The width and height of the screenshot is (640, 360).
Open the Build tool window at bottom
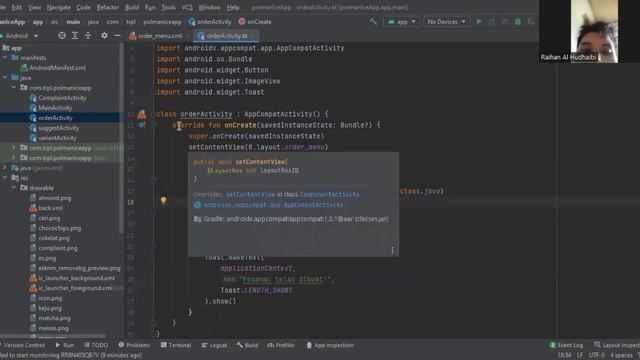click(247, 345)
